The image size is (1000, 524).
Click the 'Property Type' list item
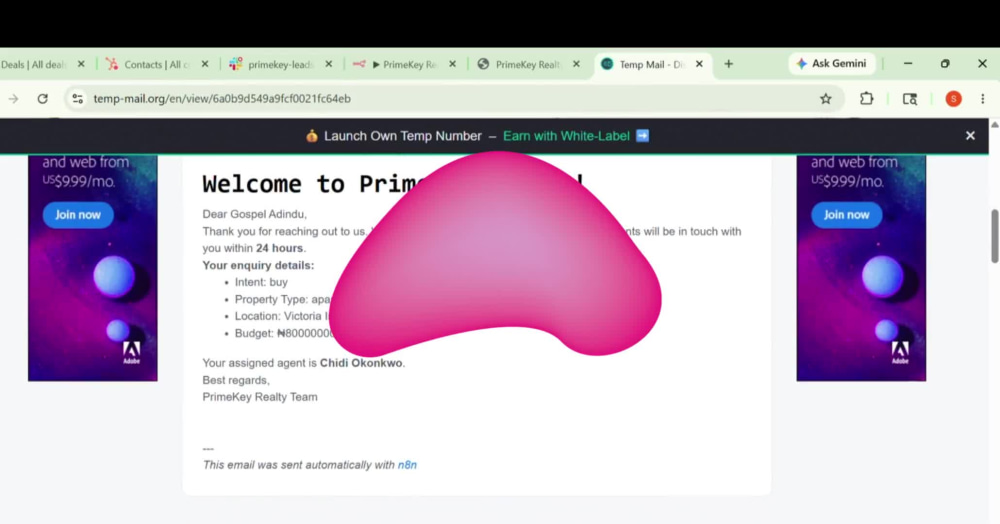[283, 299]
